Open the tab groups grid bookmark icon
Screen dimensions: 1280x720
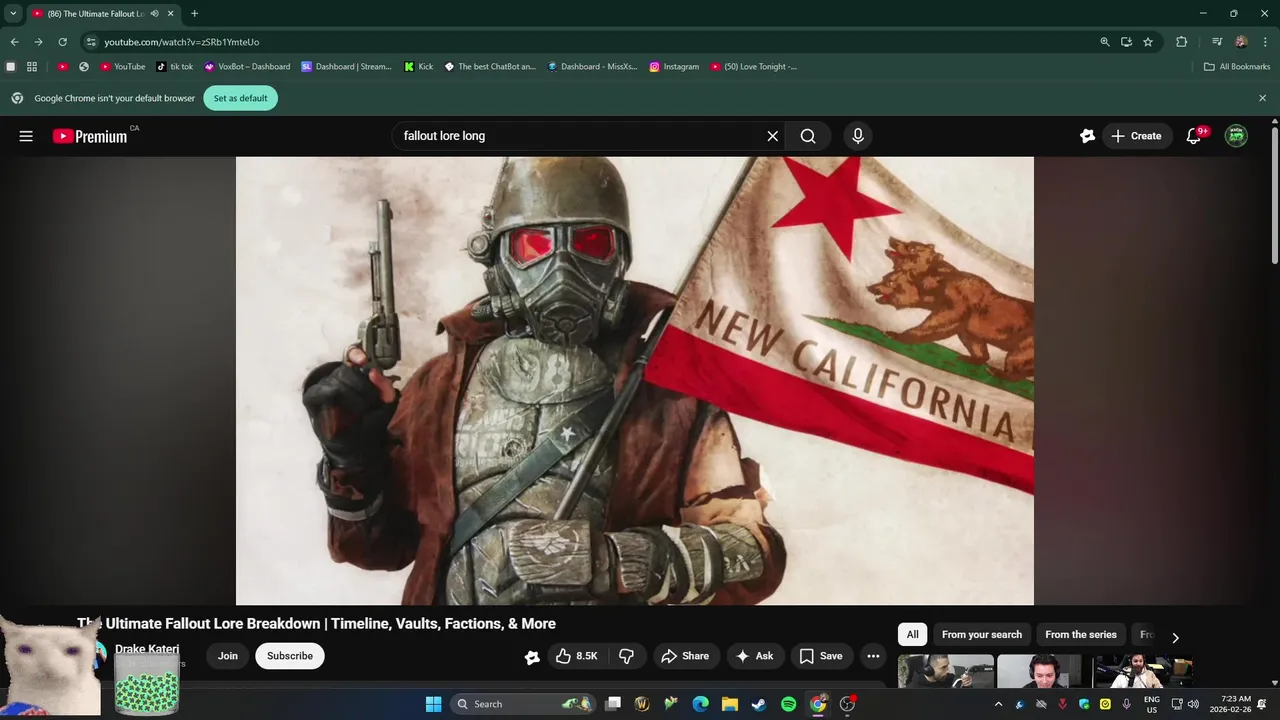[x=32, y=67]
